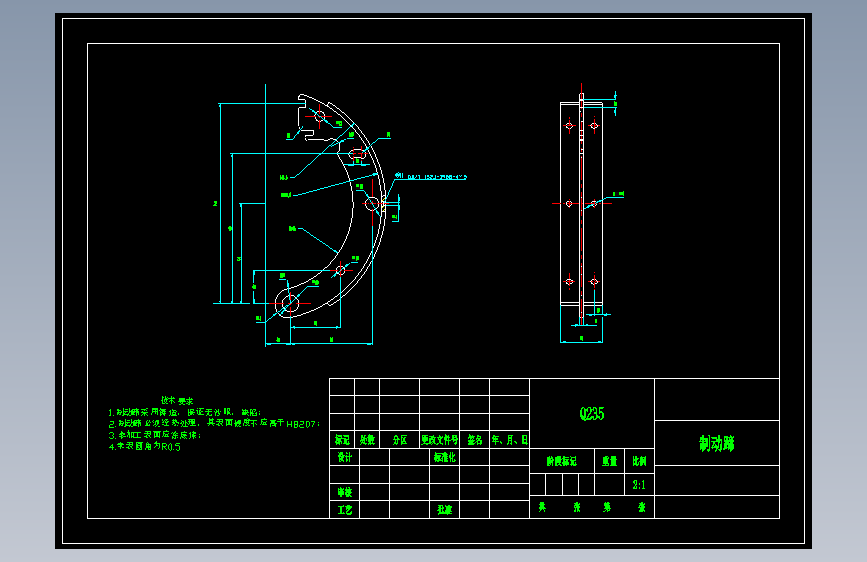Click the "重量" label cell
Viewport: 867px width, 562px height.
pyautogui.click(x=609, y=461)
